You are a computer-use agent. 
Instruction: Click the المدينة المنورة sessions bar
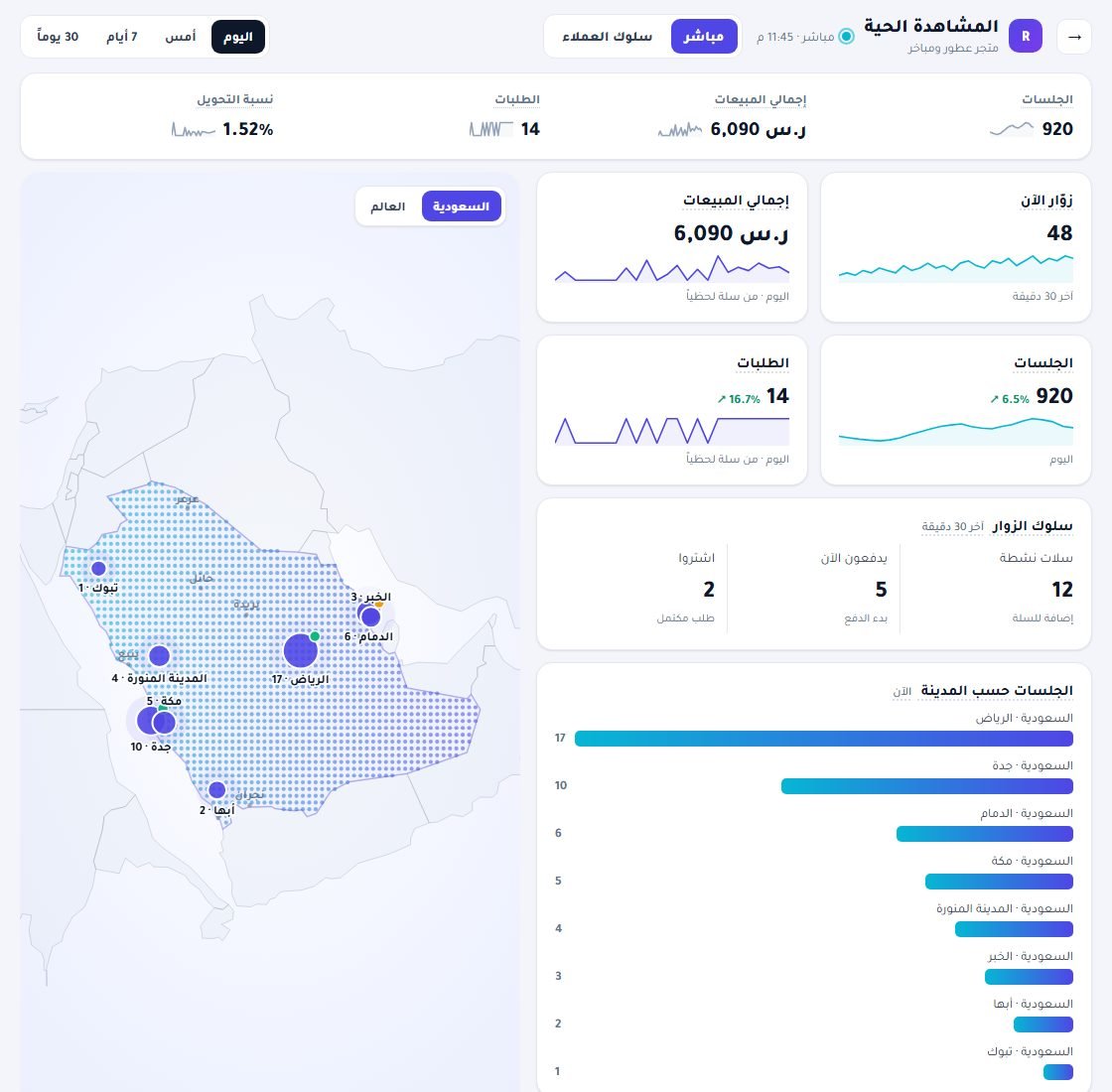(x=1014, y=929)
